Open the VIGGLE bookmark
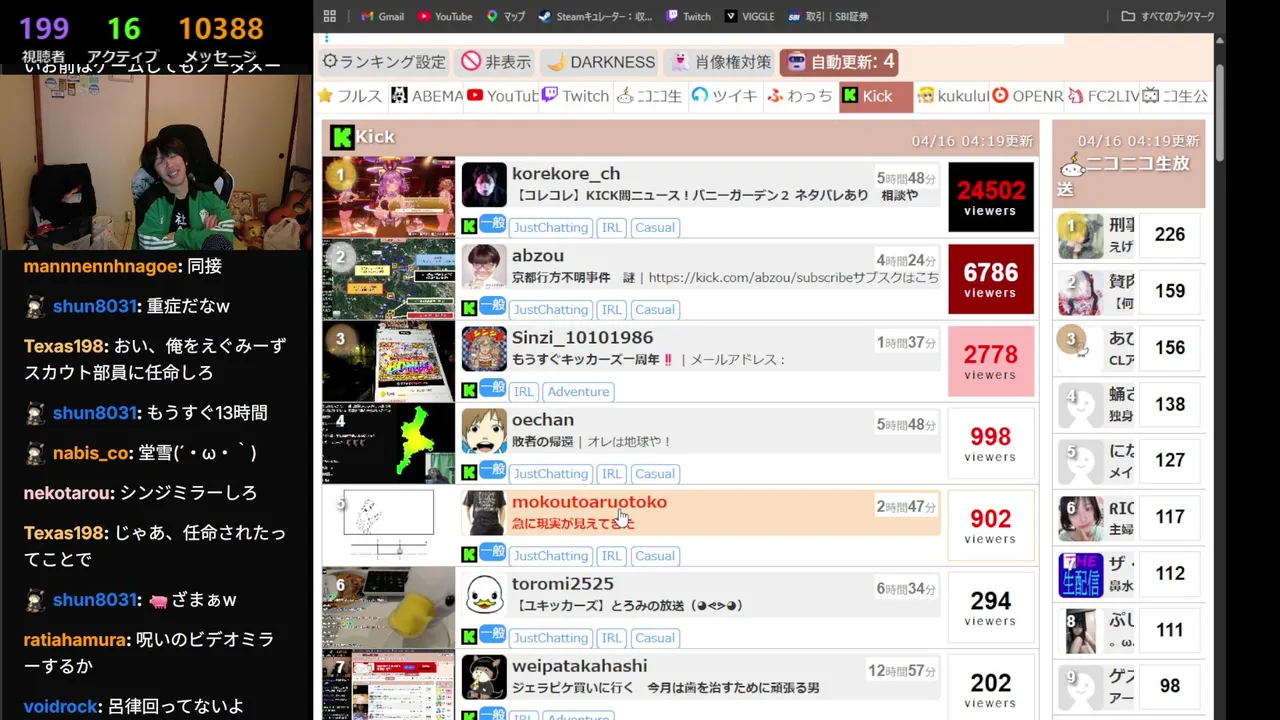1280x720 pixels. 750,16
